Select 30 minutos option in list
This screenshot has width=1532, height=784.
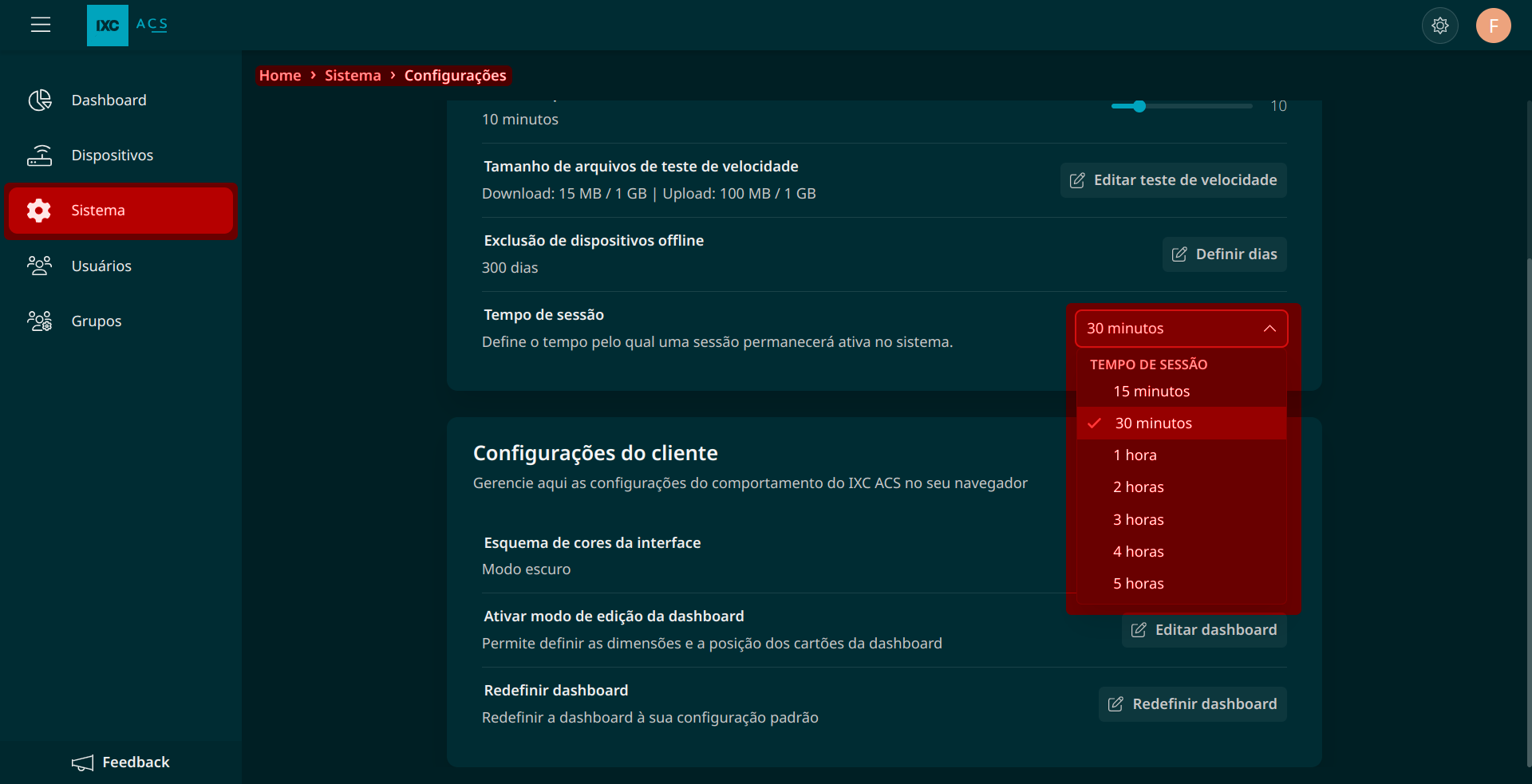tap(1182, 423)
